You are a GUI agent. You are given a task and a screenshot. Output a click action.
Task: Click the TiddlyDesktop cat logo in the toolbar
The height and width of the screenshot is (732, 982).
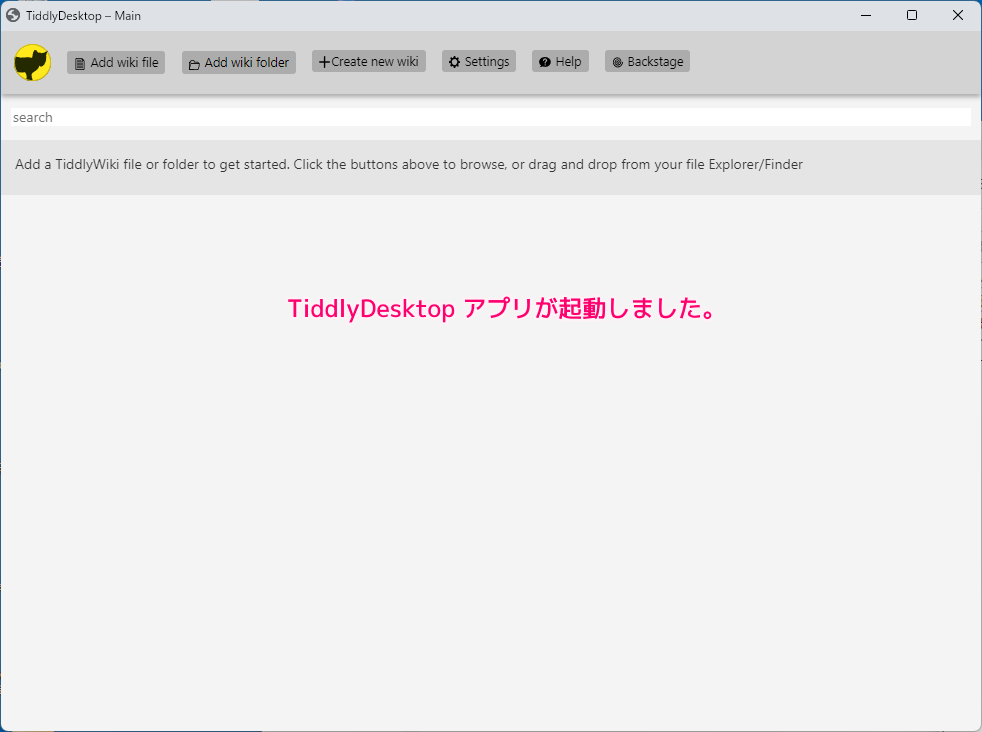pyautogui.click(x=31, y=61)
